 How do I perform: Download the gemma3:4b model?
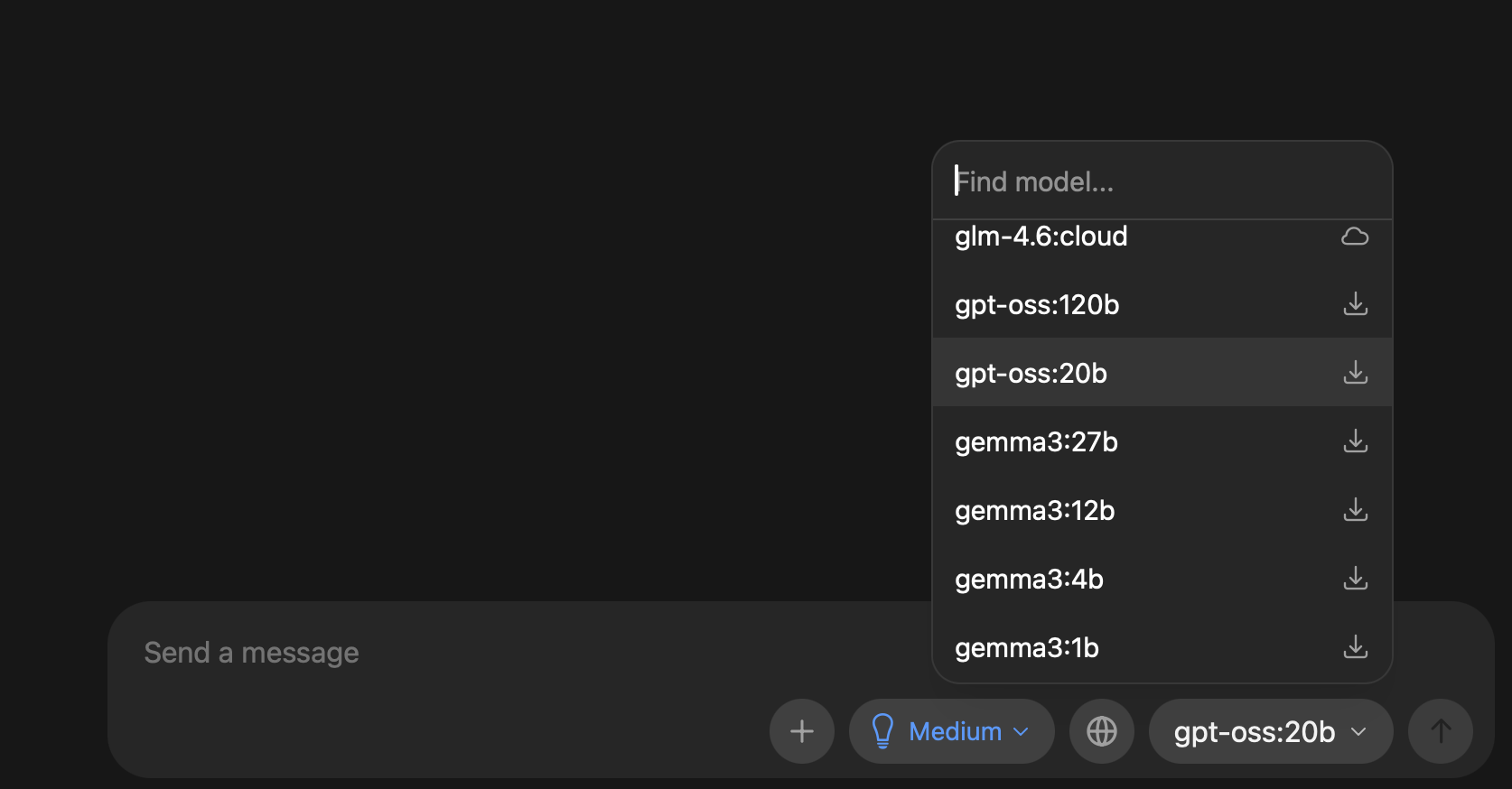point(1355,579)
